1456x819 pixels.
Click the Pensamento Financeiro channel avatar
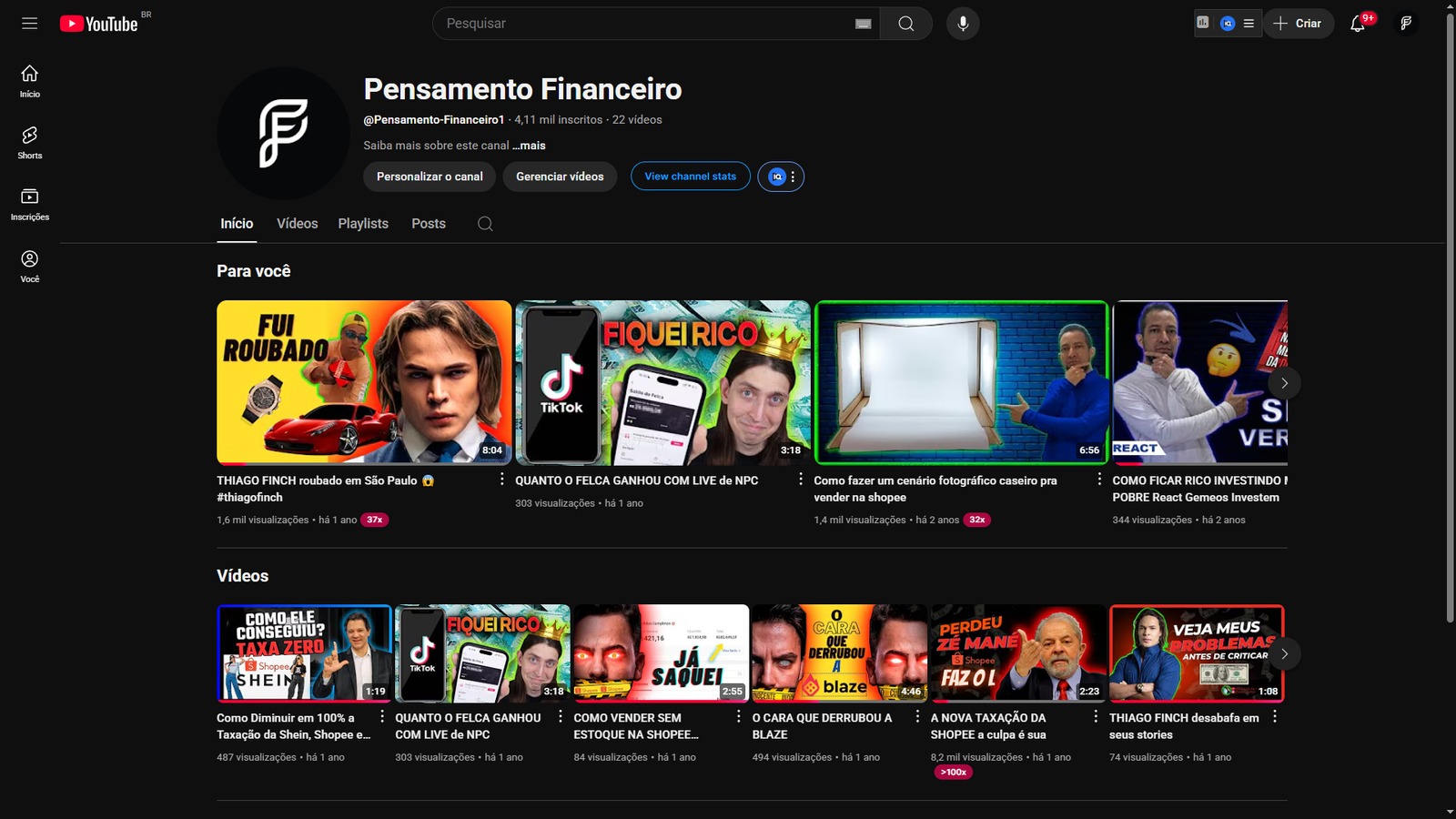(284, 134)
